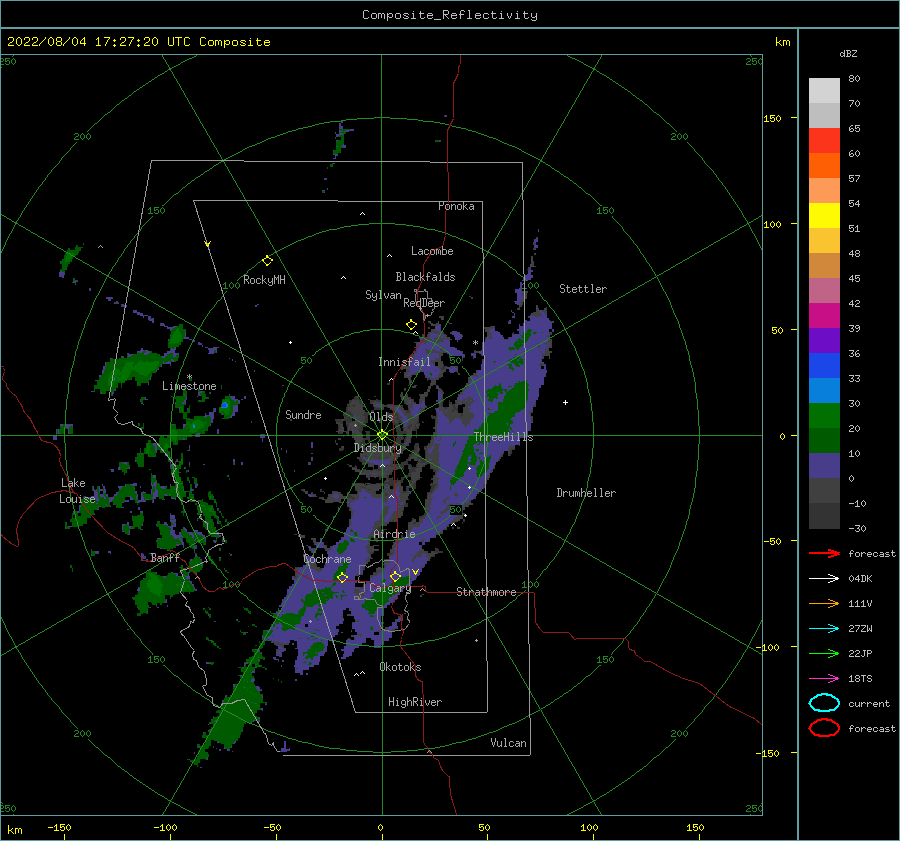Click the RedDeer city label
Viewport: 900px width, 841px height.
tap(424, 303)
